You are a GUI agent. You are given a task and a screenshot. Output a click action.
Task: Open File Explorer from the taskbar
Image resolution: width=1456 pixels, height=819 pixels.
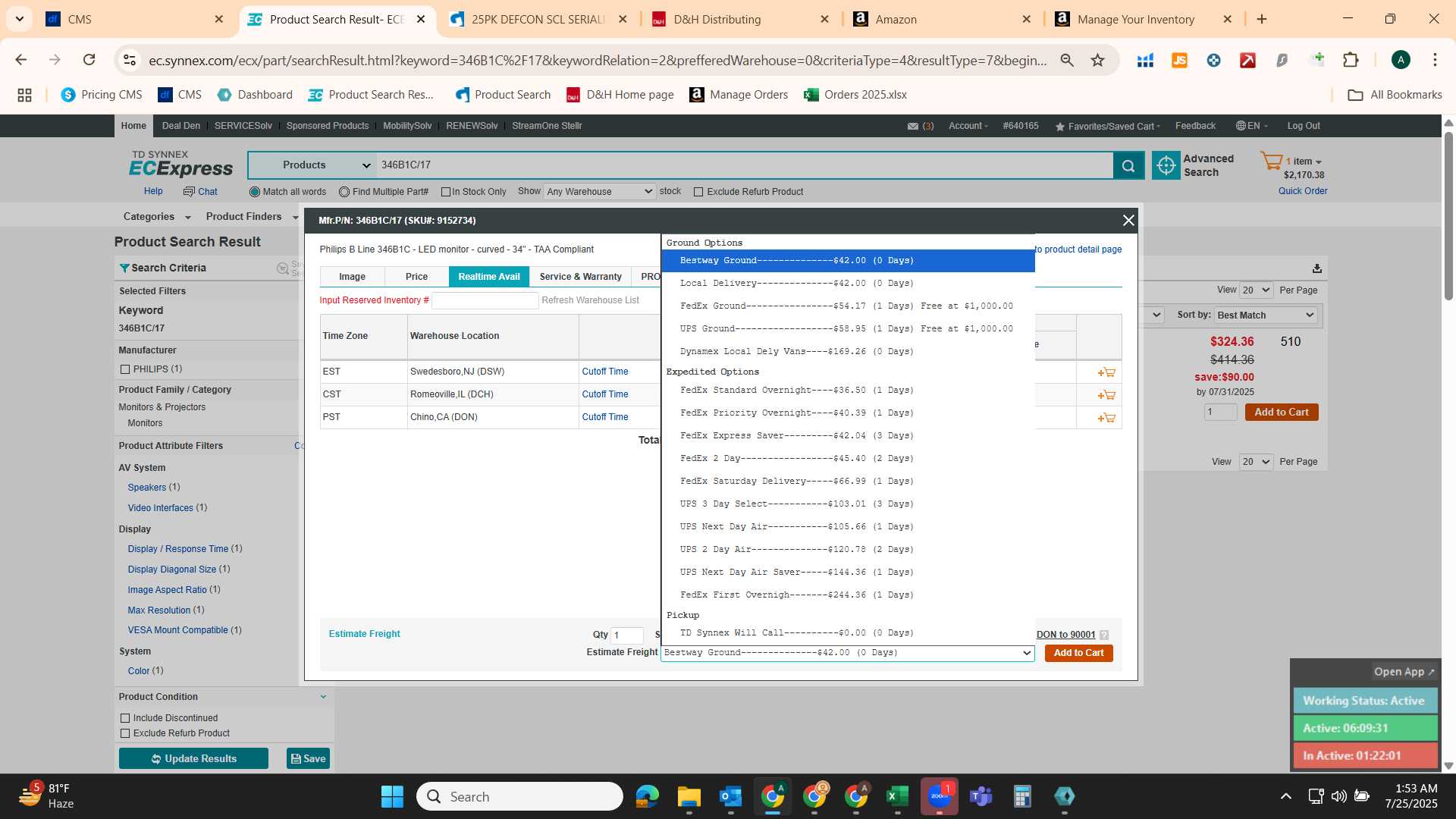point(689,796)
